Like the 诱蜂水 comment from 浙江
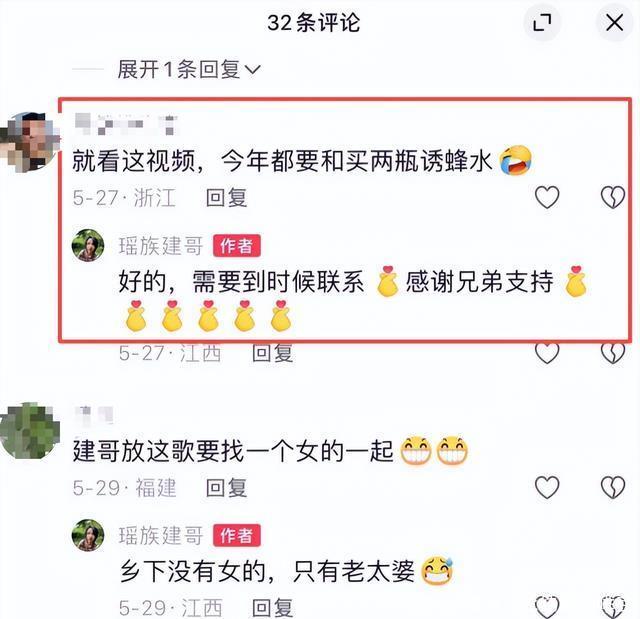This screenshot has width=640, height=619. pyautogui.click(x=547, y=197)
